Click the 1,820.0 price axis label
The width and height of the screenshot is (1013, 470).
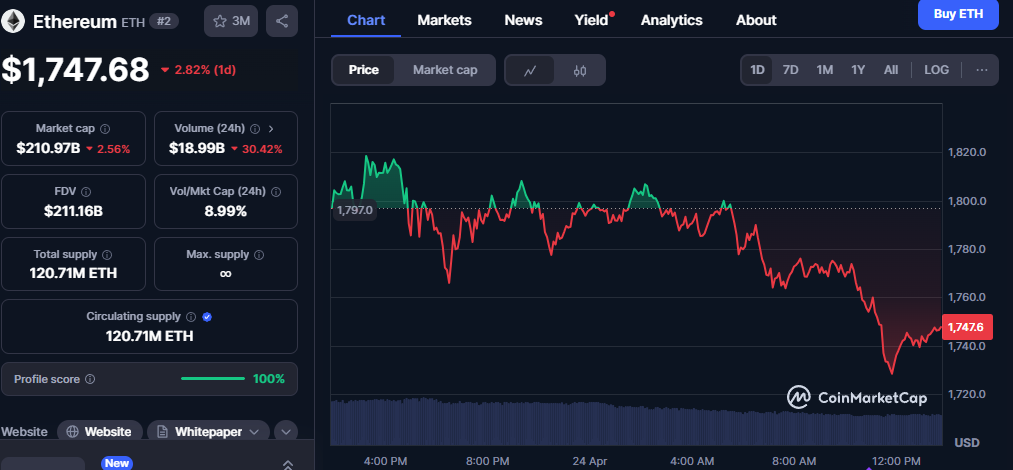tap(967, 153)
